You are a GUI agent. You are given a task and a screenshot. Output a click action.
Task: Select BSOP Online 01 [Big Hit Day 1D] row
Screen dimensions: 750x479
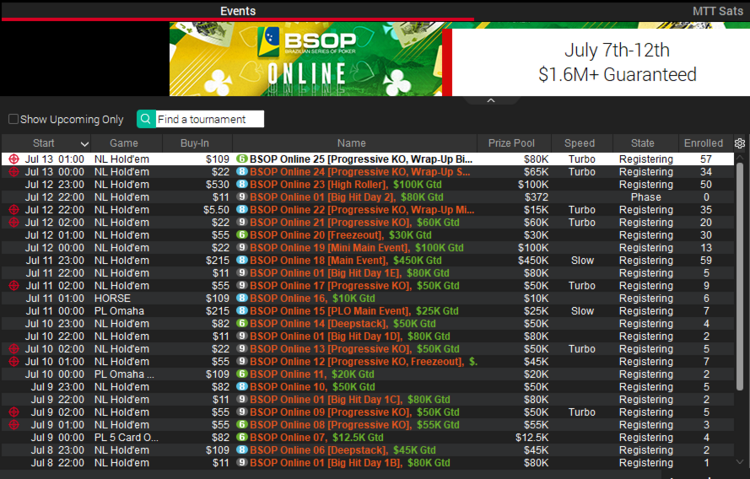coord(367,336)
